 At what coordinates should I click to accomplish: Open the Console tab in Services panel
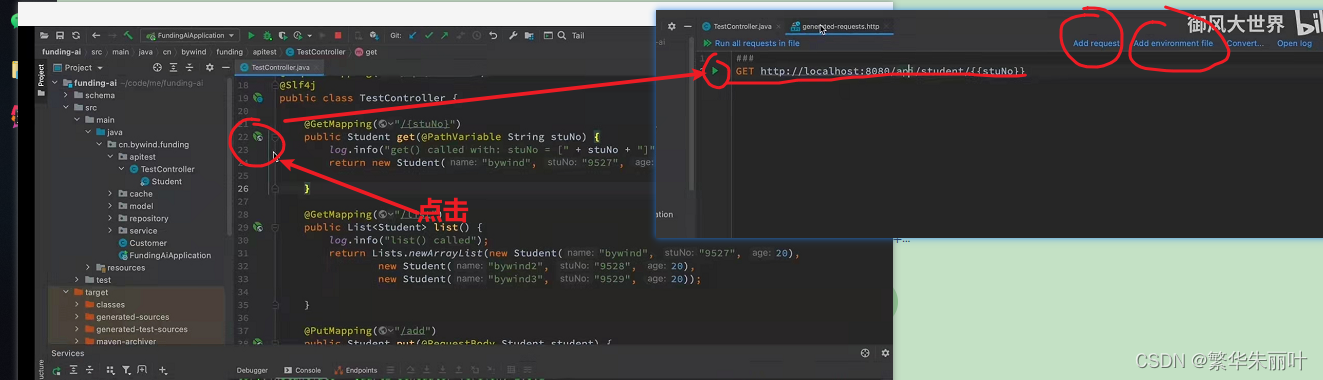[302, 370]
